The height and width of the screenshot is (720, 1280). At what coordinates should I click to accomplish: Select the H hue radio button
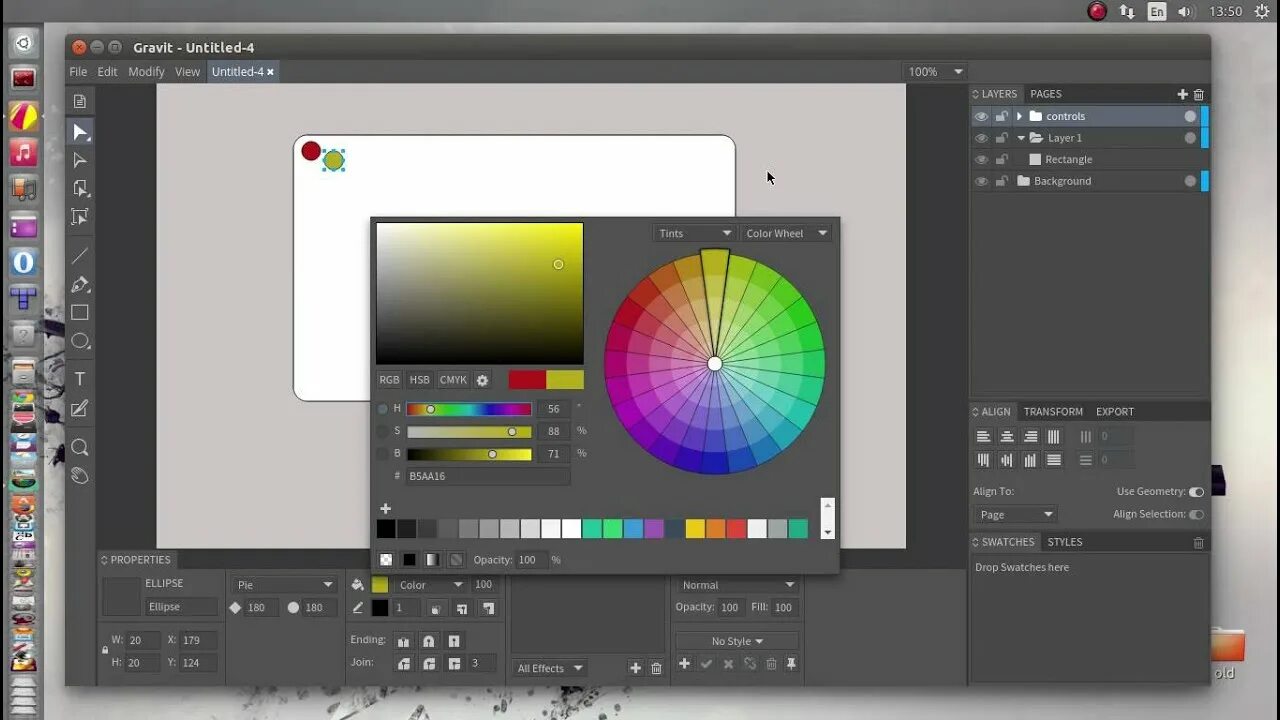click(382, 409)
